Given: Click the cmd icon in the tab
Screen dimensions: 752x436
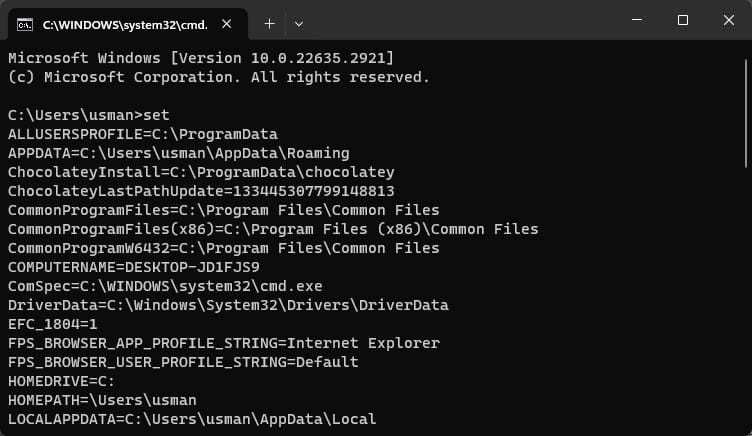Looking at the screenshot, I should (x=24, y=24).
